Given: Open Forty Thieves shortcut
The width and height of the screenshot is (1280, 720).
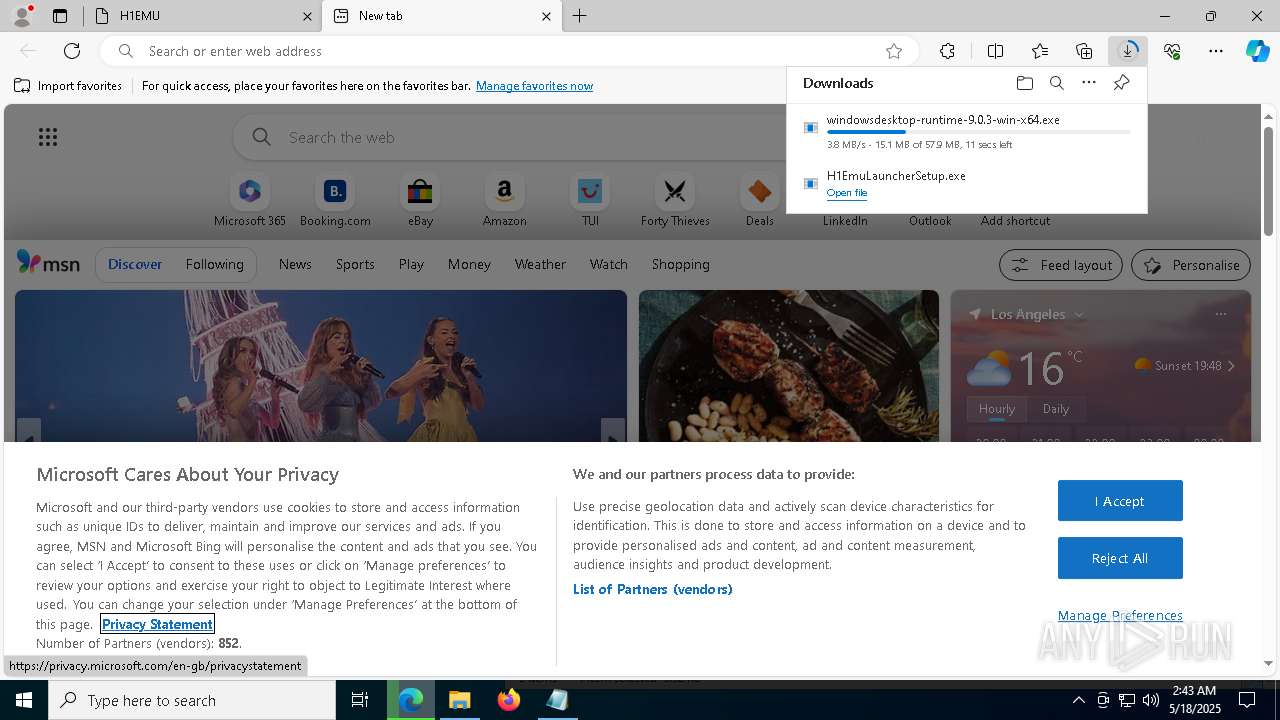Looking at the screenshot, I should coord(675,201).
